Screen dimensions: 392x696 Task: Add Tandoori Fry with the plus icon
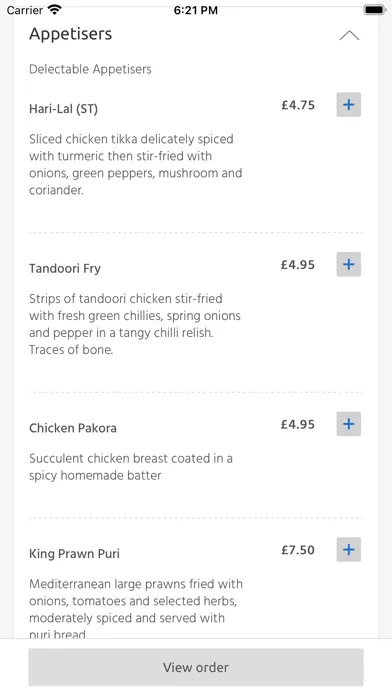348,265
